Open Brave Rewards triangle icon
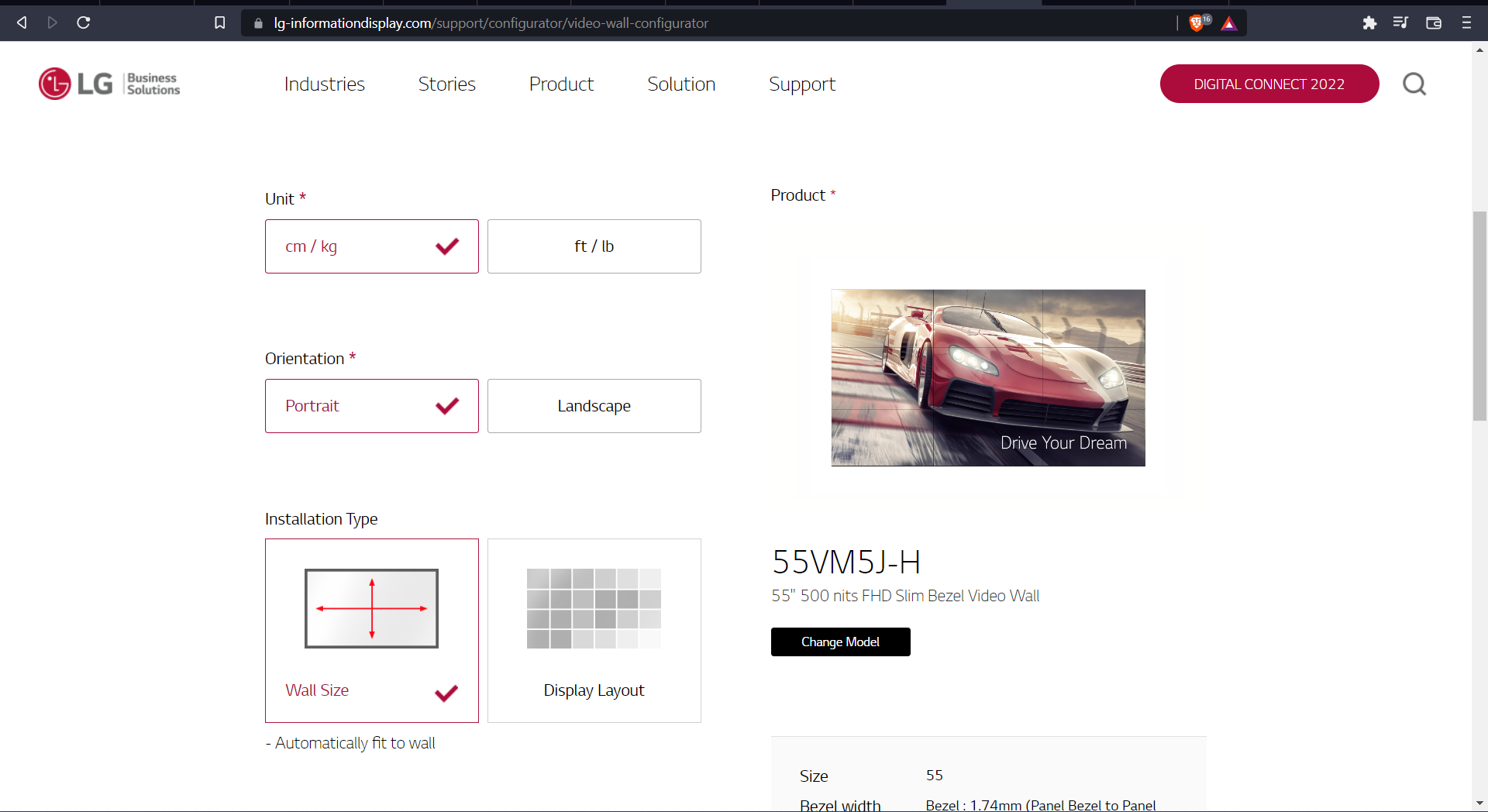The height and width of the screenshot is (812, 1488). point(1229,23)
